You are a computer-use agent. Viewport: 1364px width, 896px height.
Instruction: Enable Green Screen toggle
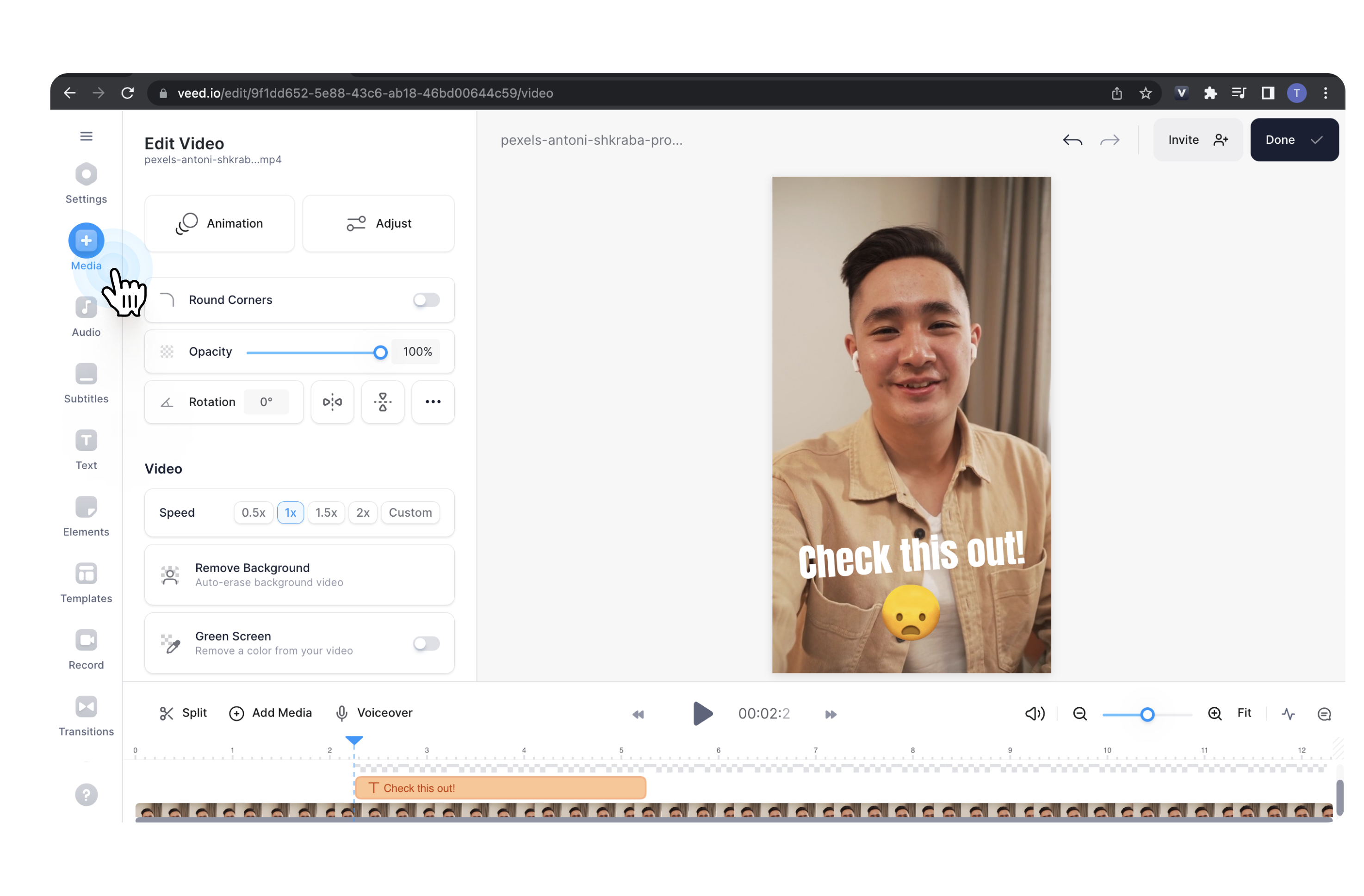[x=427, y=644]
